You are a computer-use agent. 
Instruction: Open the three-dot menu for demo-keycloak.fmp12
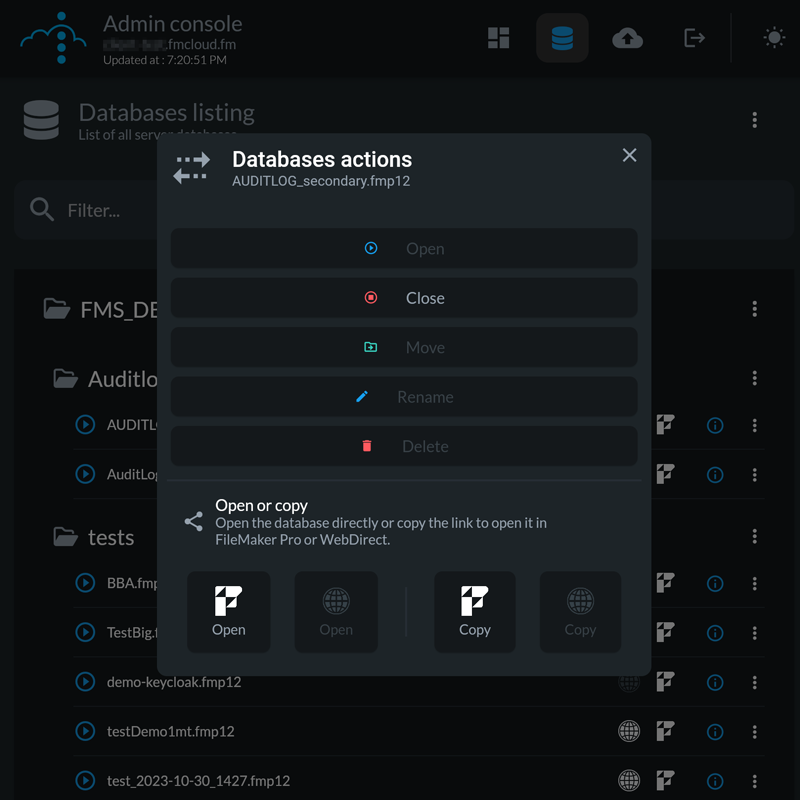754,682
